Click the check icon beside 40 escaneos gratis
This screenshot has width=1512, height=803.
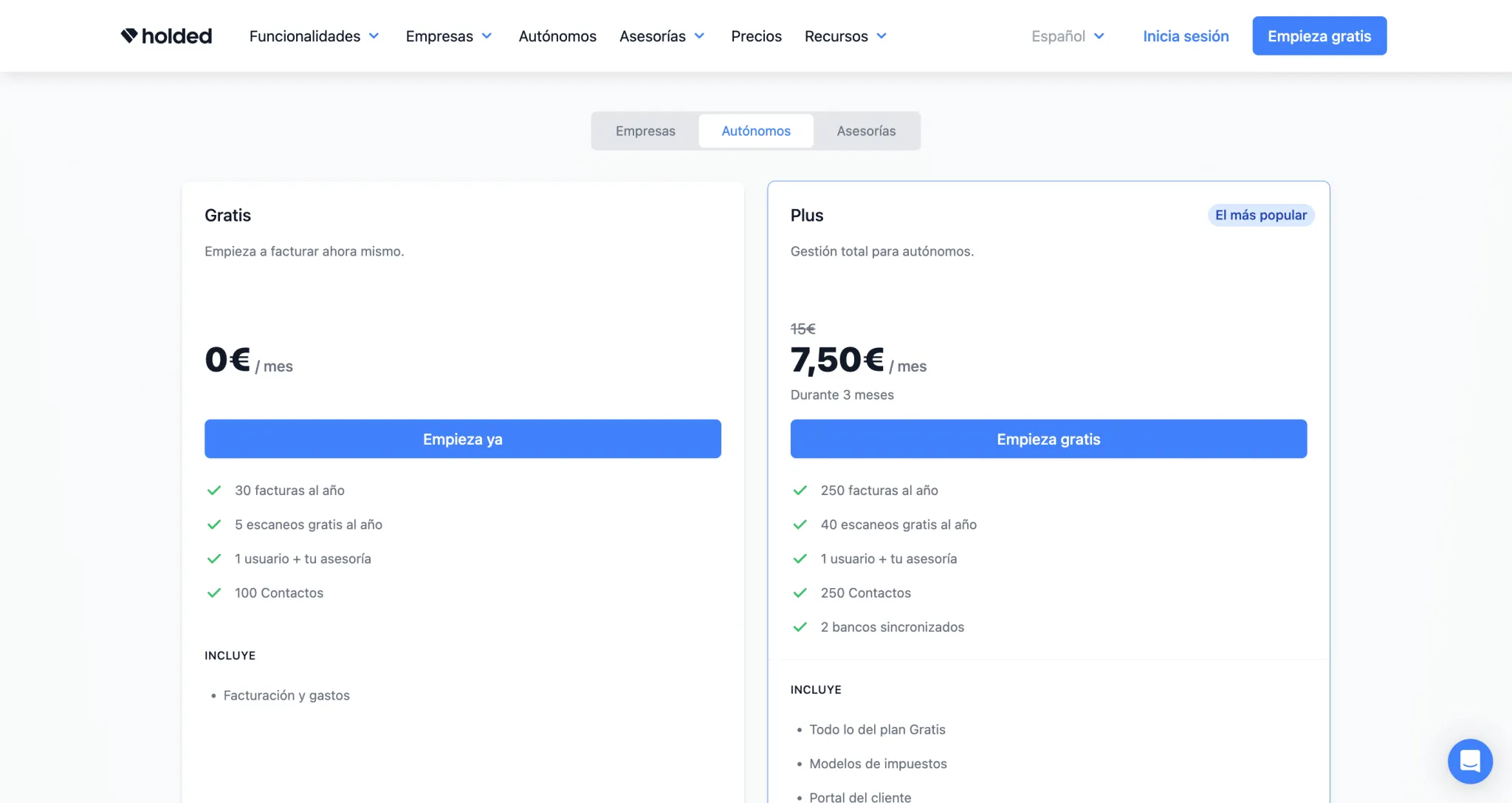(x=800, y=524)
